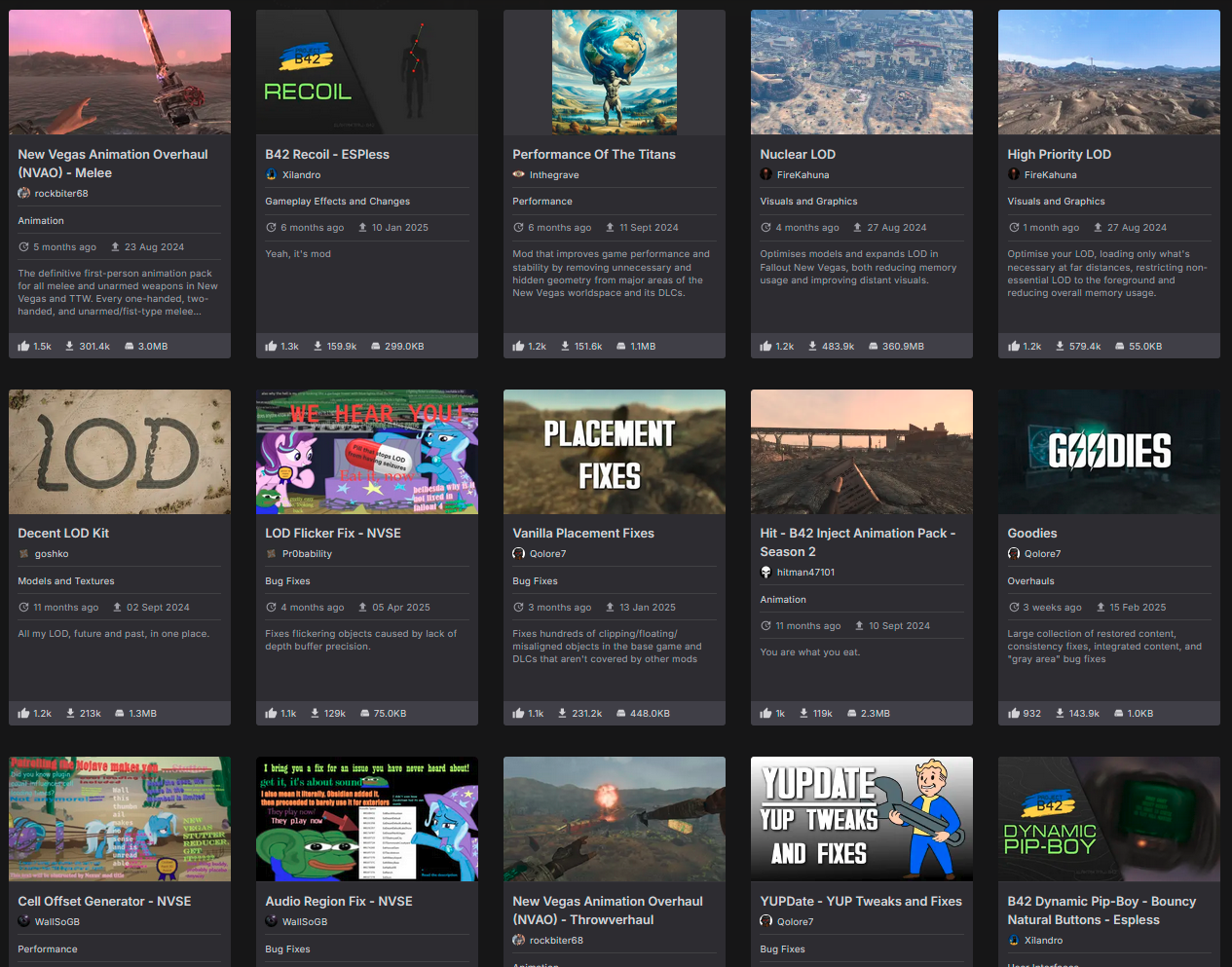Click rockbiter68 avatar on Throwverhaul card
The height and width of the screenshot is (967, 1232).
pos(519,940)
